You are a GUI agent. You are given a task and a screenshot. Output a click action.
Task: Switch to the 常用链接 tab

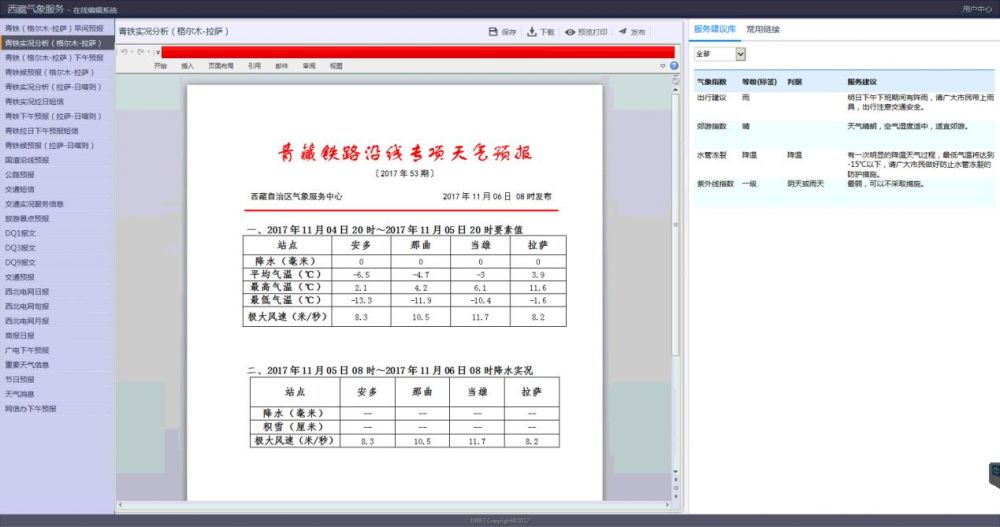(763, 30)
